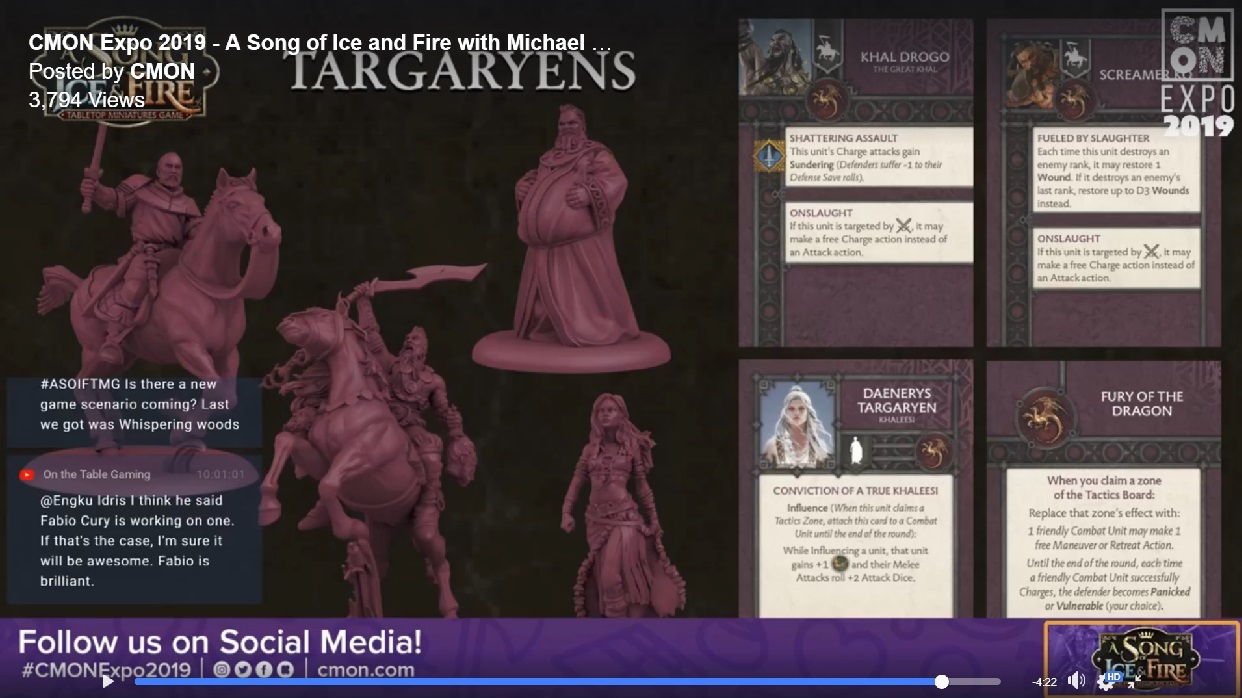Click the Instagram icon in the social banner
The image size is (1242, 698).
point(221,669)
